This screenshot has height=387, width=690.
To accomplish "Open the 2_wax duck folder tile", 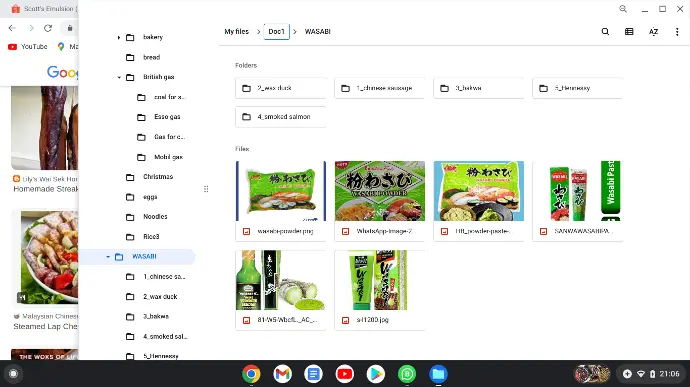I will [x=281, y=88].
